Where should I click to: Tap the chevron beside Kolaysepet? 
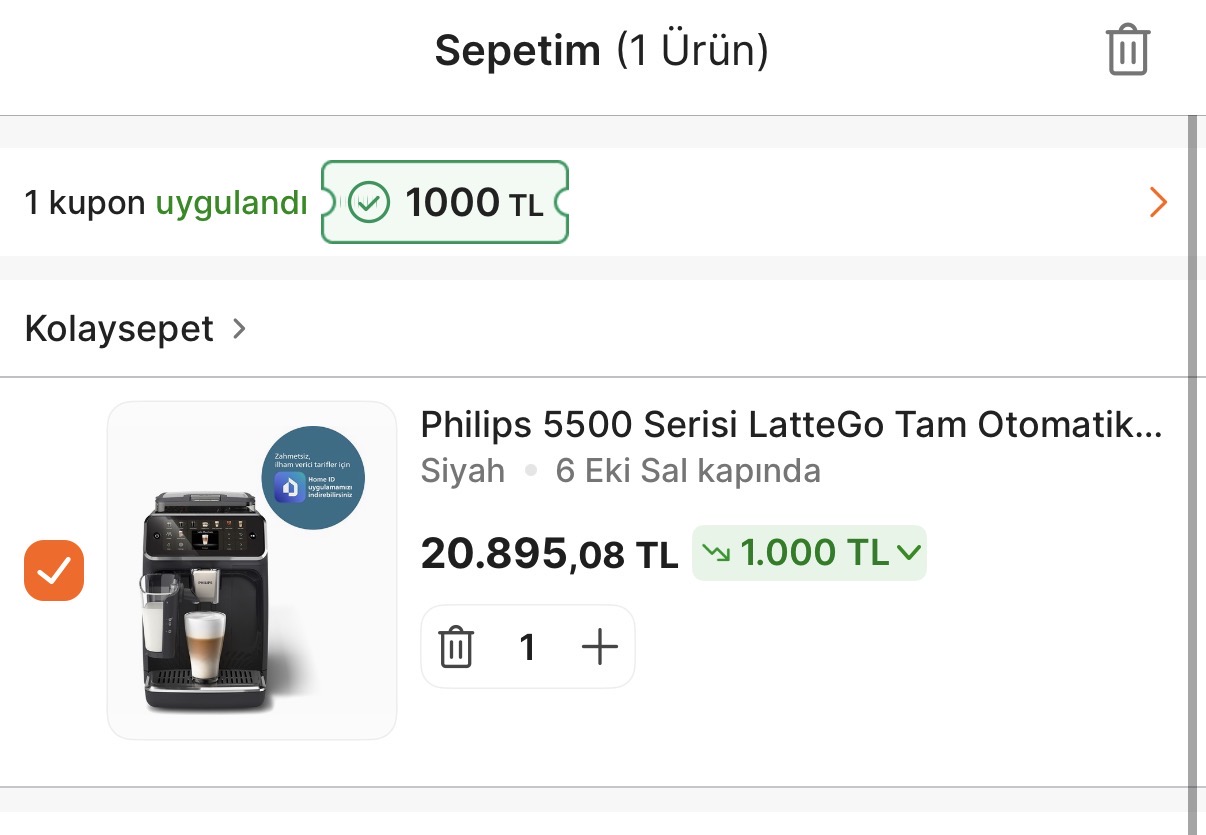238,328
